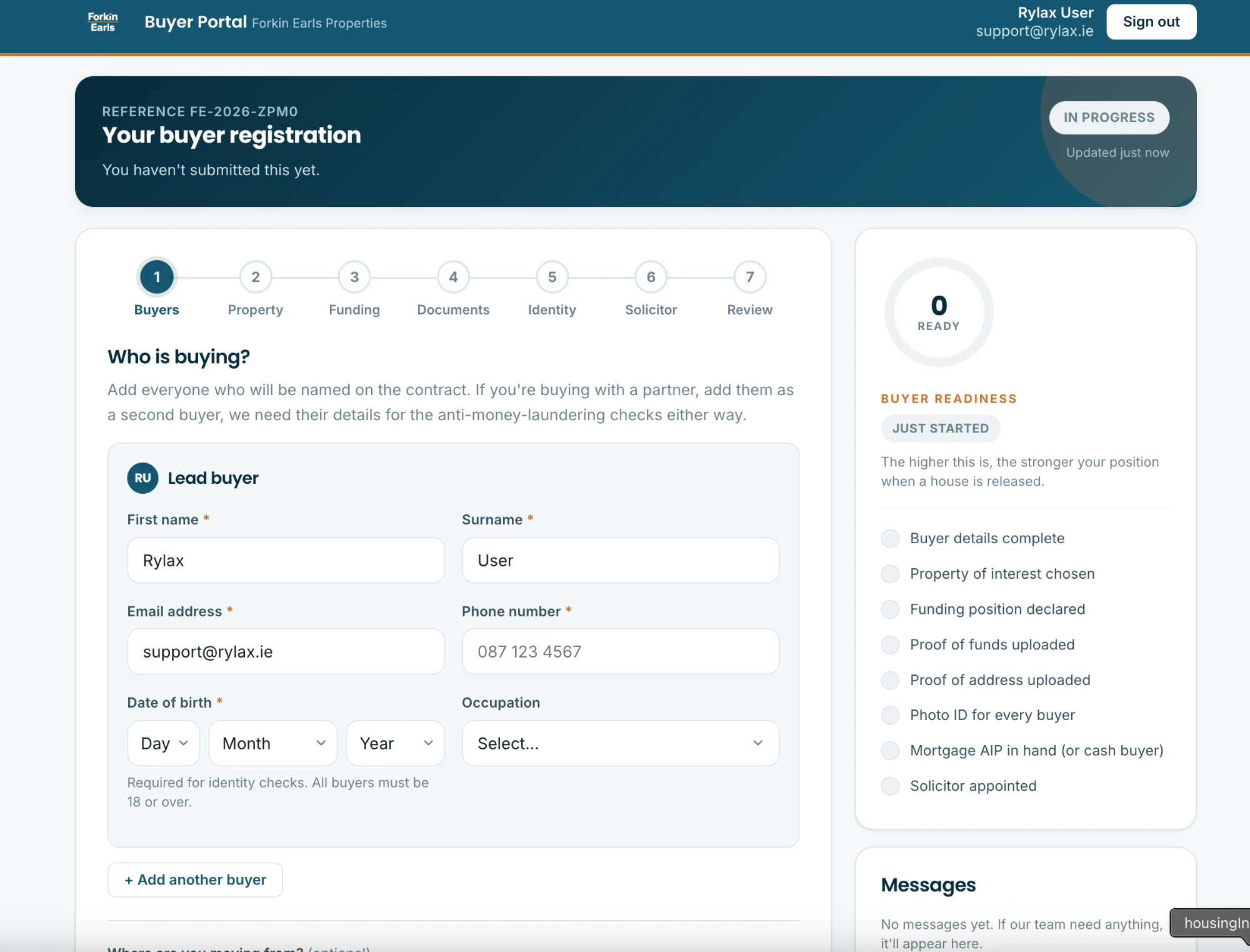Click Proof of funds uploaded indicator
1250x952 pixels.
[x=890, y=645]
